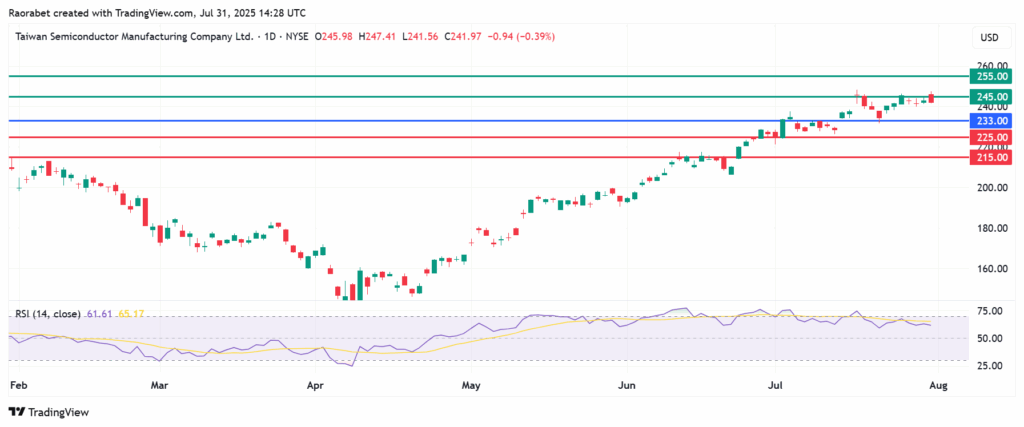
Task: Click the TradingView logo icon
Action: tap(16, 411)
